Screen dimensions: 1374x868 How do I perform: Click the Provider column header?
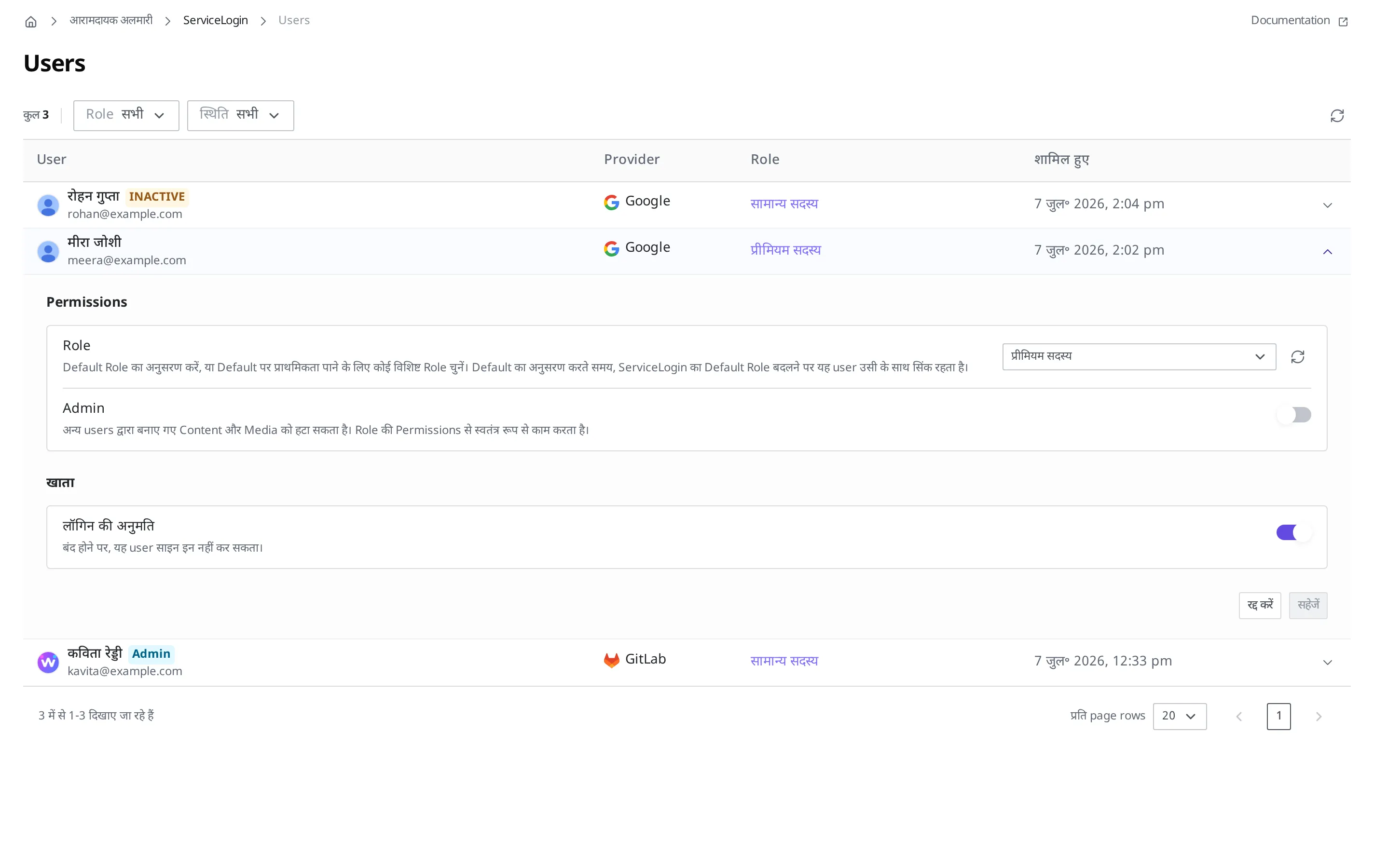632,160
